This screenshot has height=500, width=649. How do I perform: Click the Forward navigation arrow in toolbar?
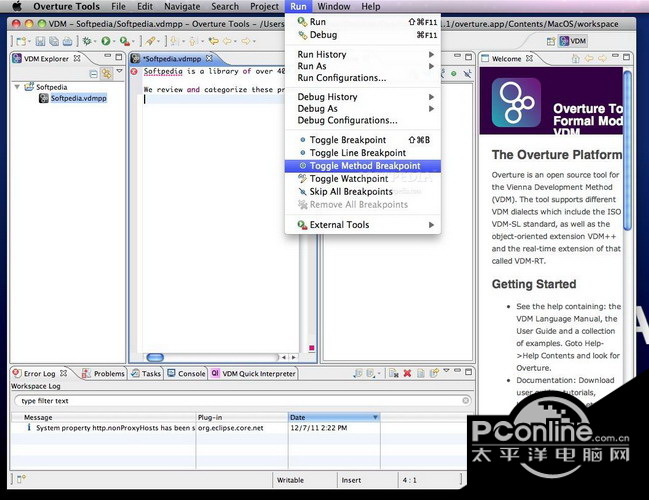(x=246, y=41)
